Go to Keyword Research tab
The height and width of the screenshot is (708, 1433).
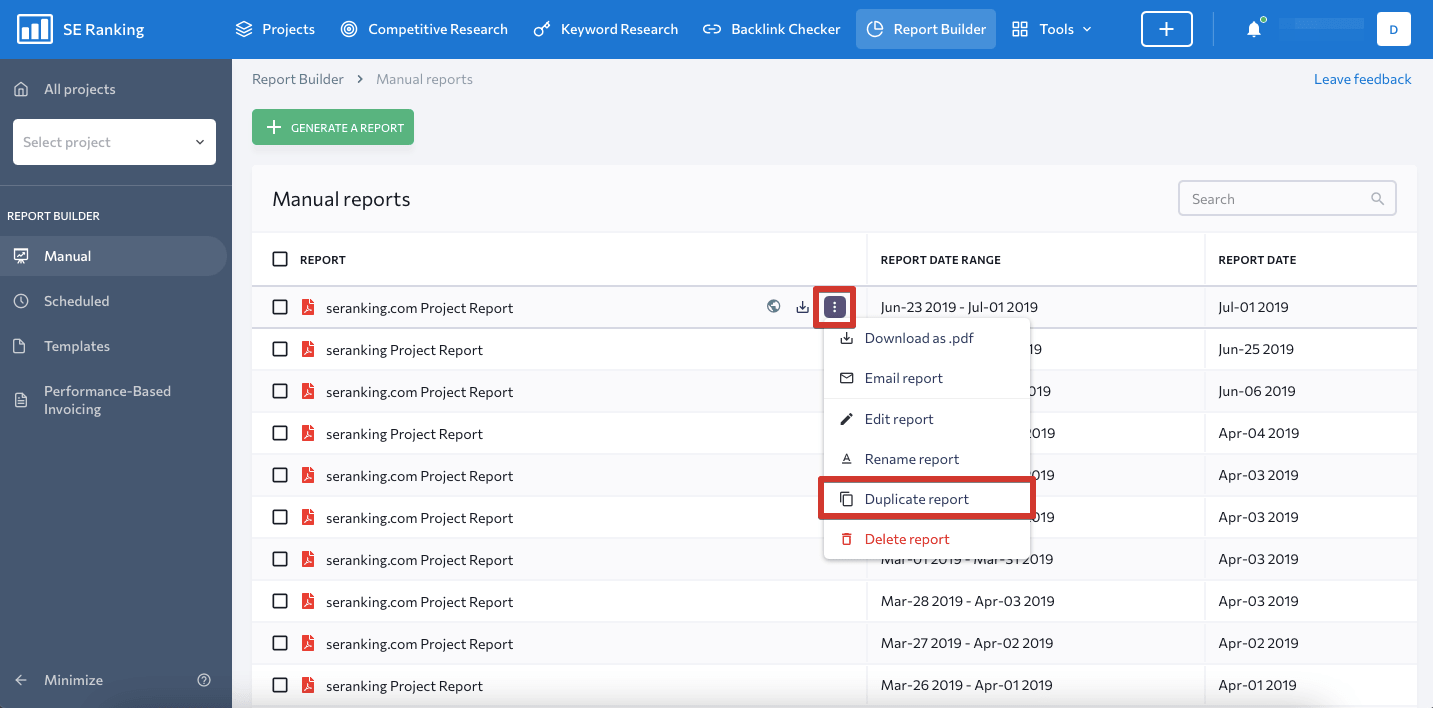click(x=606, y=29)
